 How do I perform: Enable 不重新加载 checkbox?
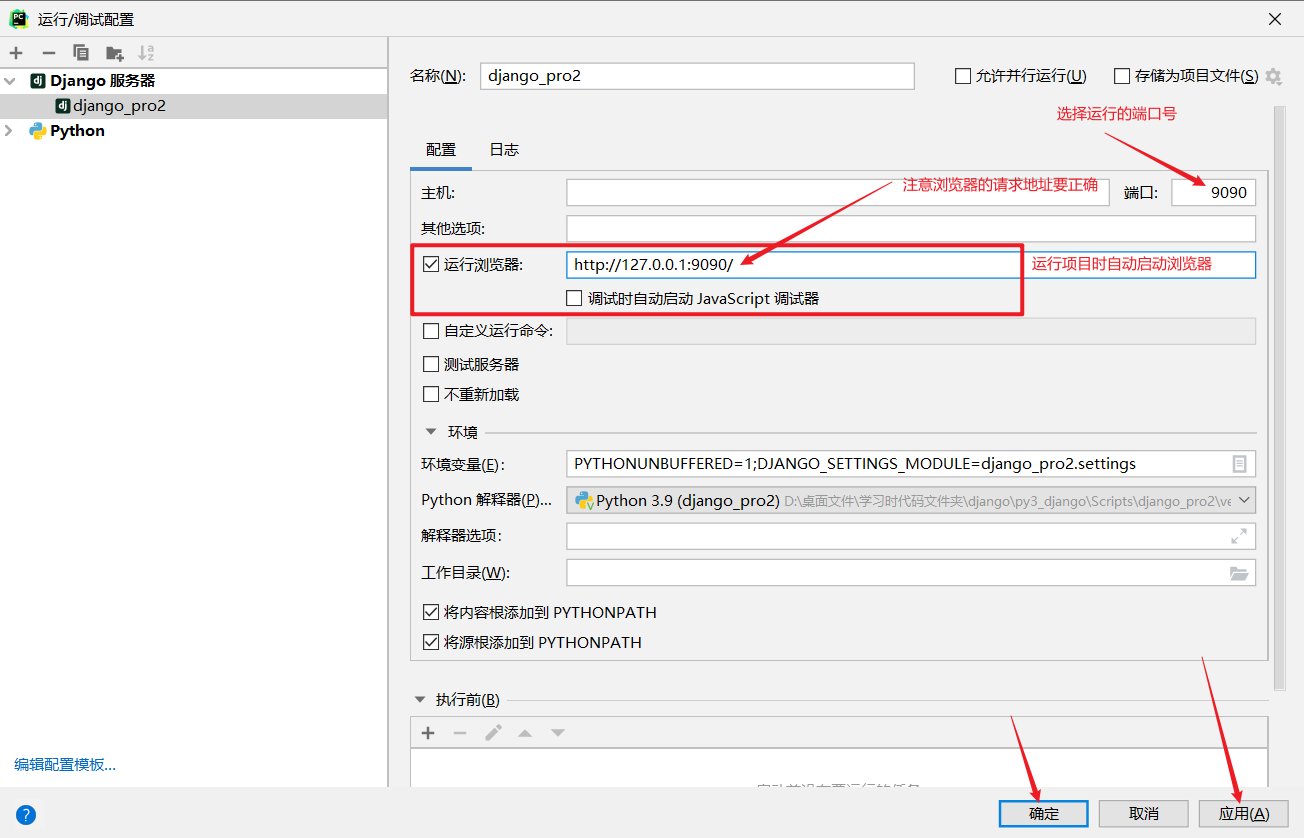click(431, 395)
